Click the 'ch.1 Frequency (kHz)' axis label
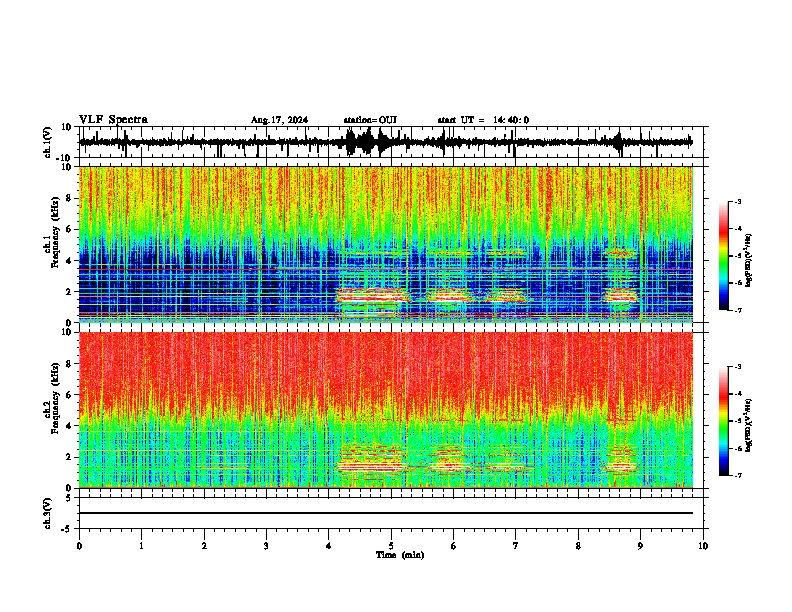Image resolution: width=792 pixels, height=612 pixels. [x=52, y=232]
